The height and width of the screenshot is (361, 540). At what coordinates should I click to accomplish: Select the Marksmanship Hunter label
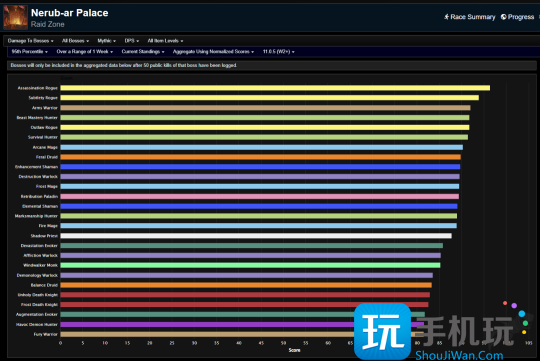[x=36, y=216]
